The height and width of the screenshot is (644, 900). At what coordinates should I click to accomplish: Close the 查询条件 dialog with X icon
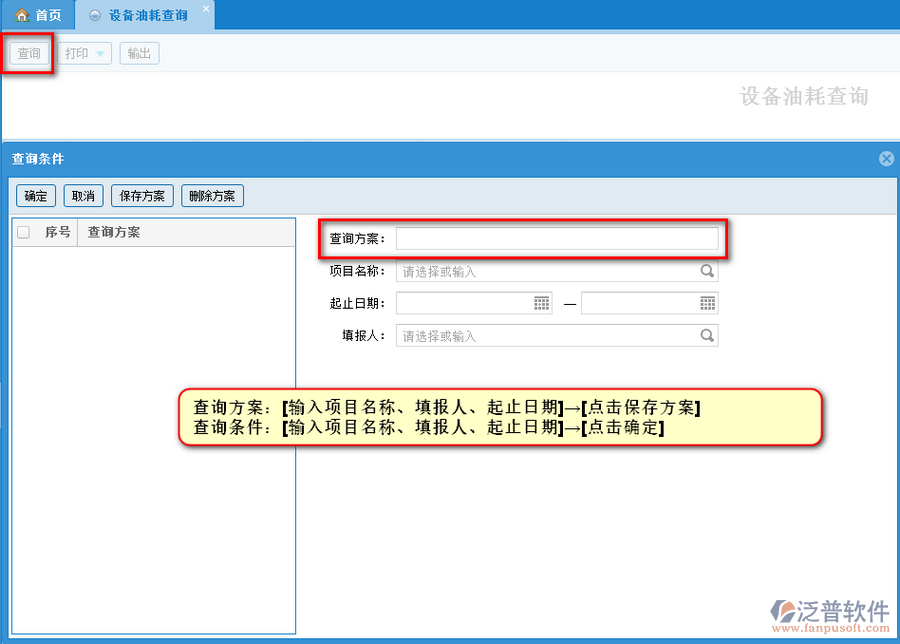(886, 159)
